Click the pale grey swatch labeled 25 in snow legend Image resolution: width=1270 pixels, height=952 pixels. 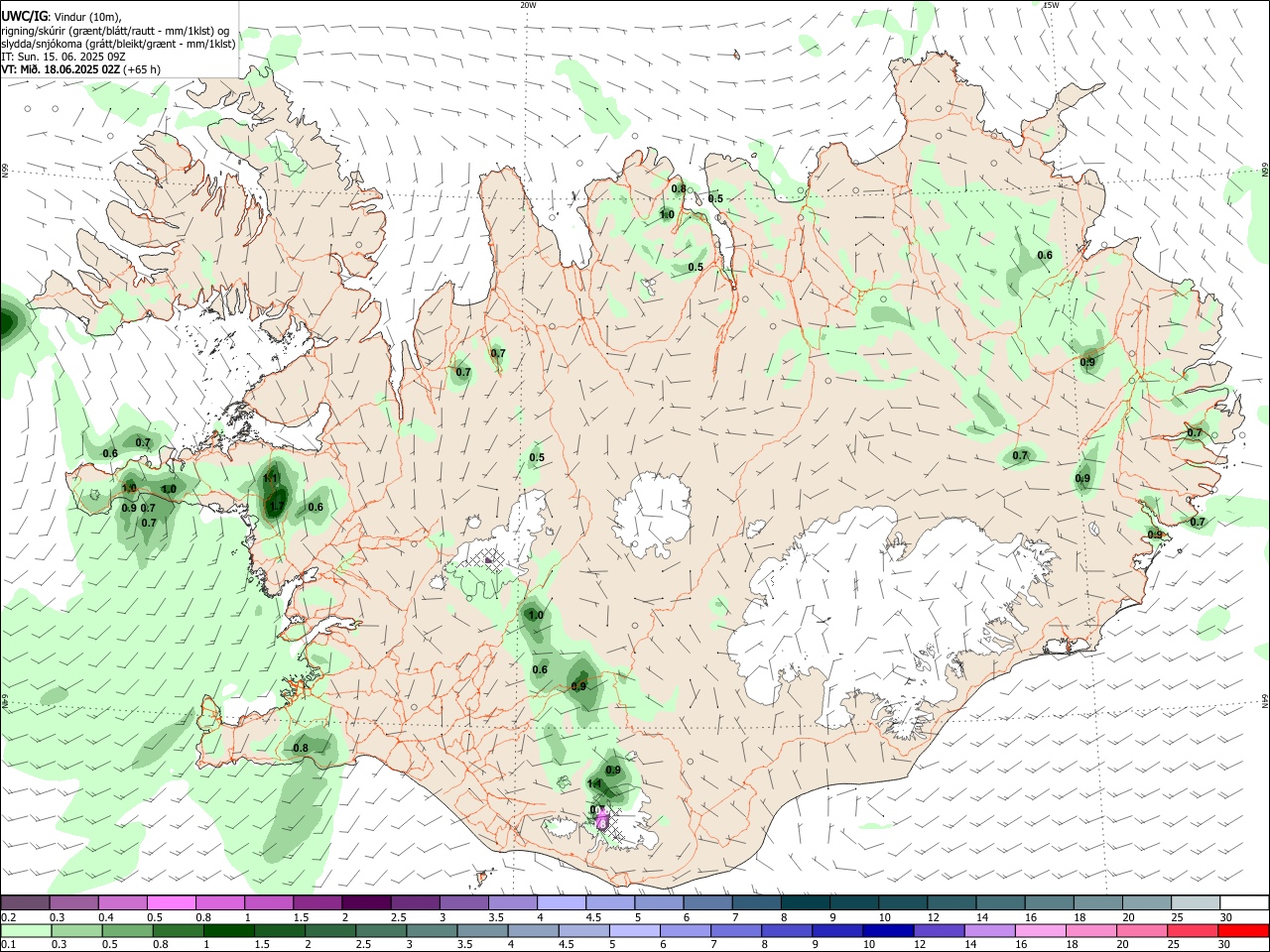[1196, 903]
